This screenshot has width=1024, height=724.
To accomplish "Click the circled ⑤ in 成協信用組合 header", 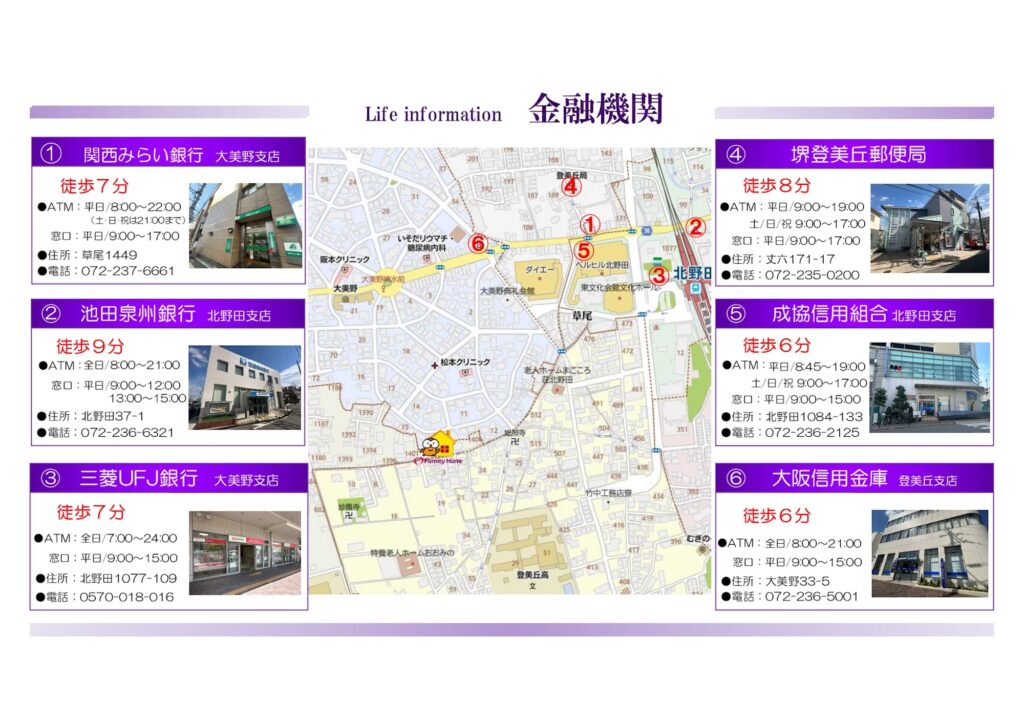I will pyautogui.click(x=736, y=314).
